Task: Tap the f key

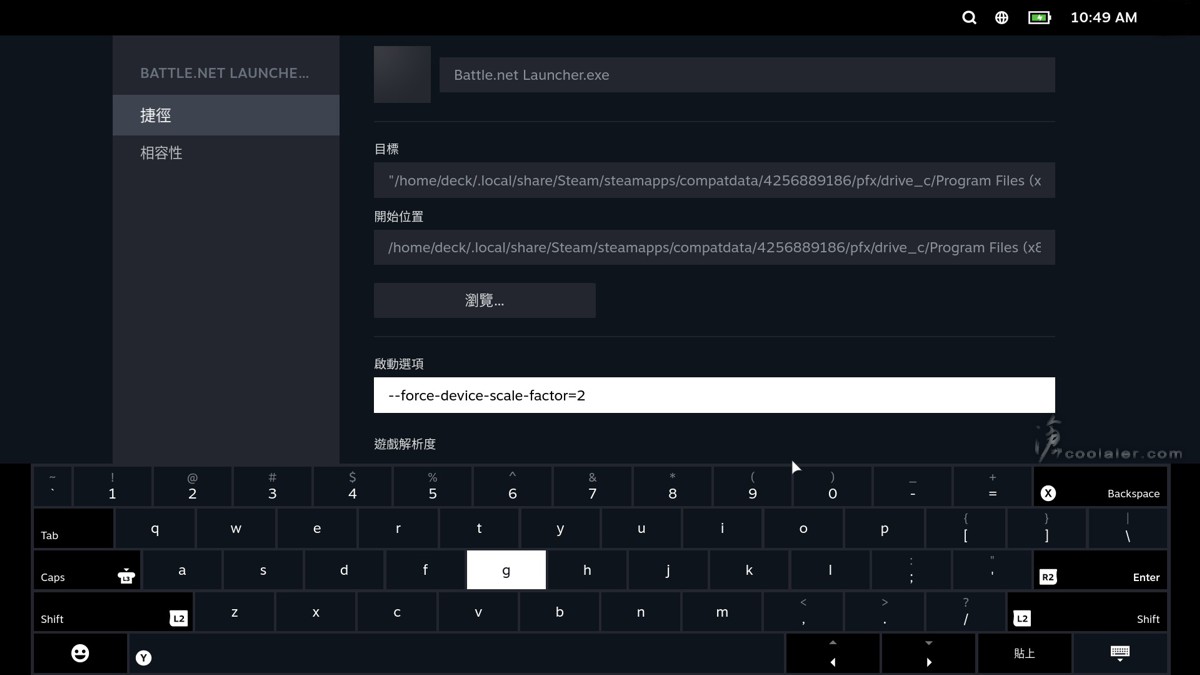Action: pyautogui.click(x=425, y=570)
